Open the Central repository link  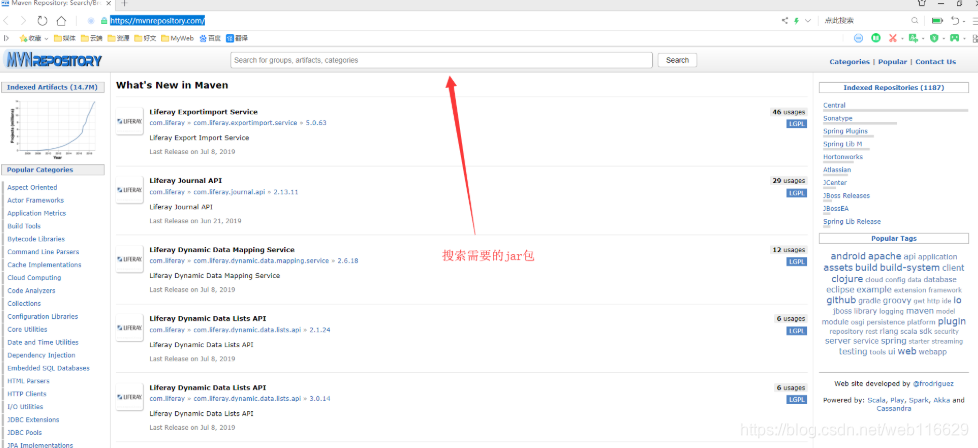(x=835, y=105)
